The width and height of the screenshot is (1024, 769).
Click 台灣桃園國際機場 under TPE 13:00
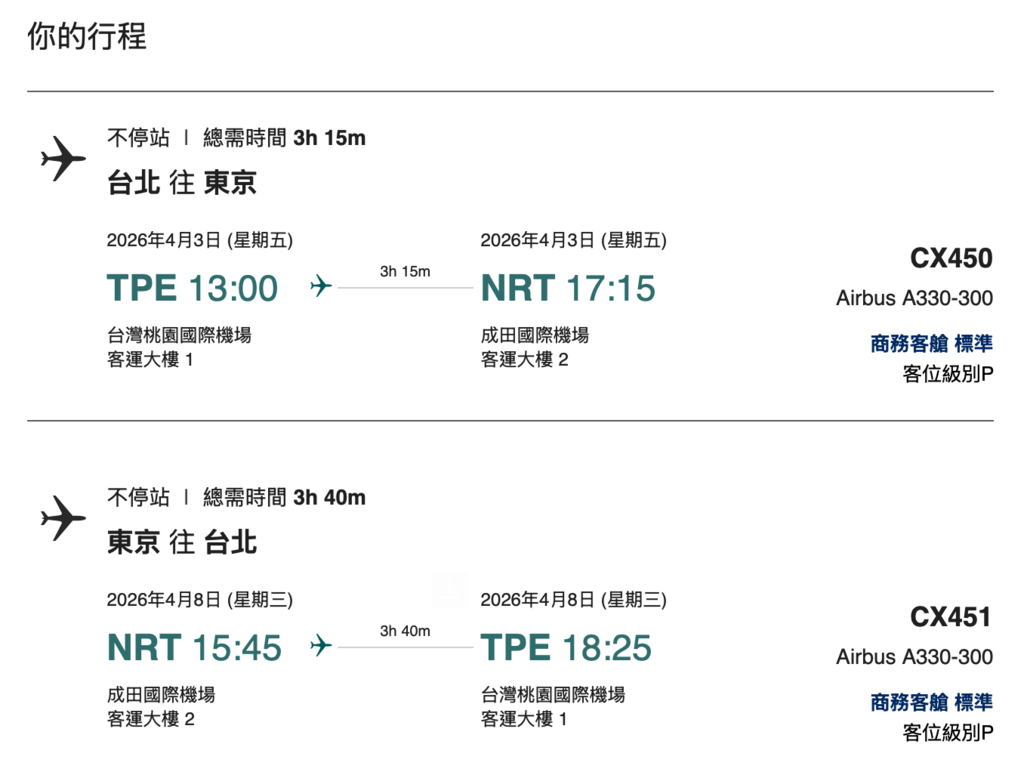coord(179,335)
